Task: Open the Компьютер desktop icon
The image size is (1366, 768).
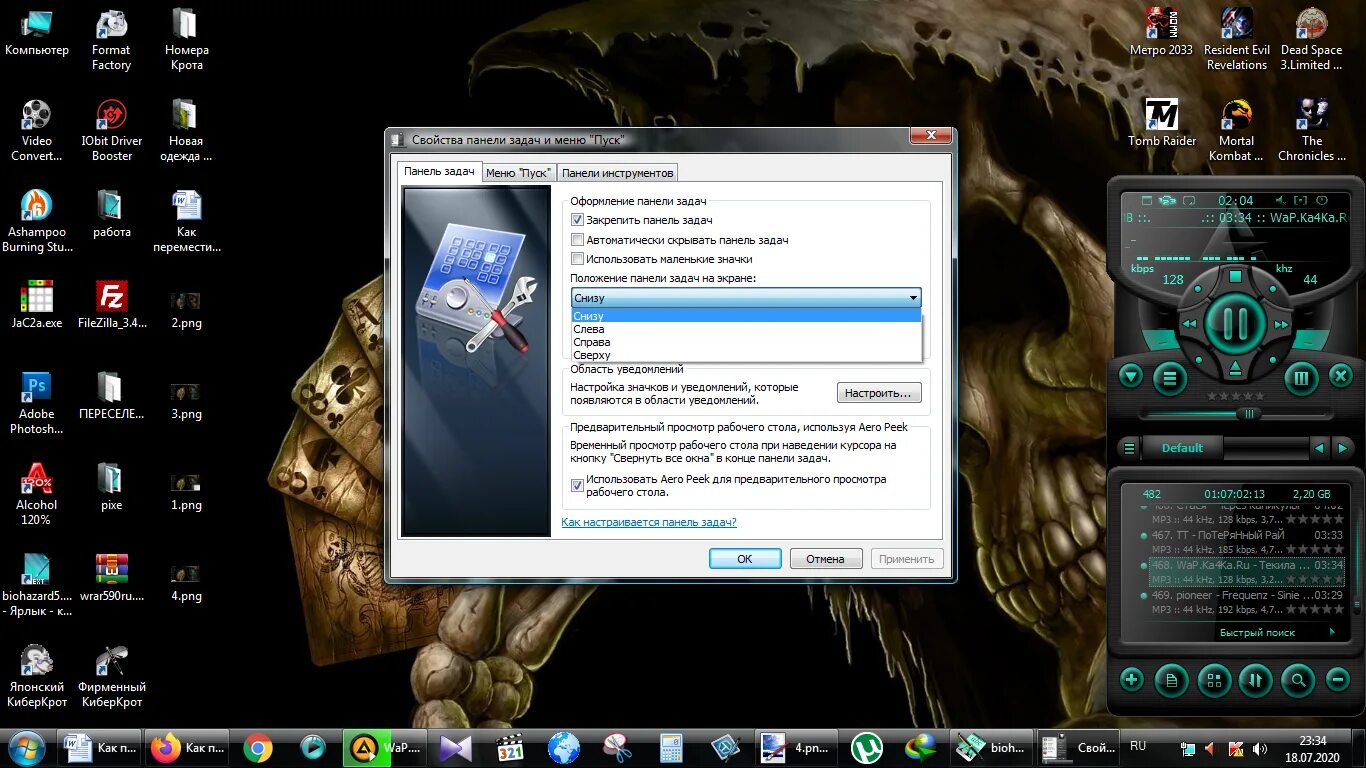Action: coord(37,33)
